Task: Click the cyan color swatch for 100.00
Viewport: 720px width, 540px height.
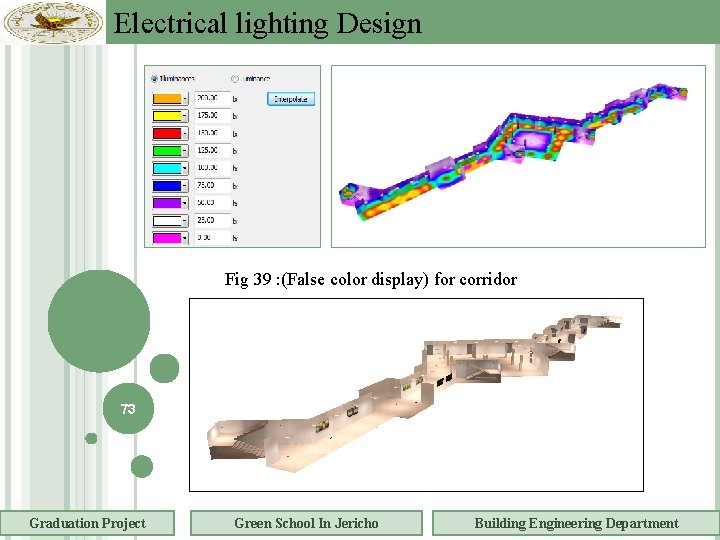Action: coord(167,169)
